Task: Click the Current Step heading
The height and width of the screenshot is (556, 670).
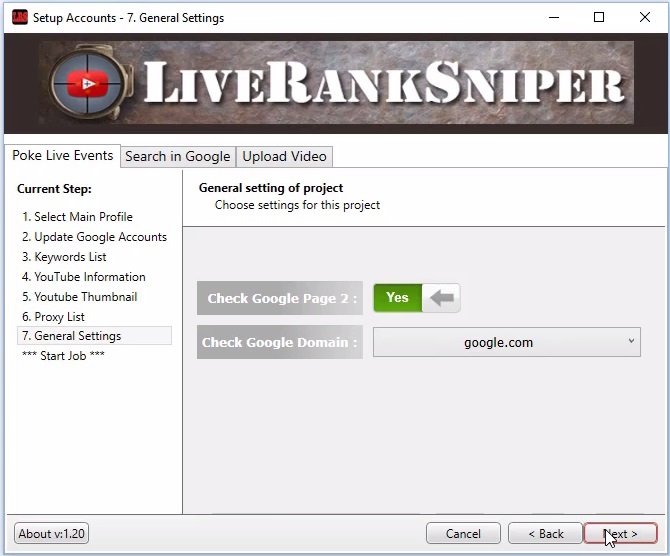Action: (x=54, y=189)
